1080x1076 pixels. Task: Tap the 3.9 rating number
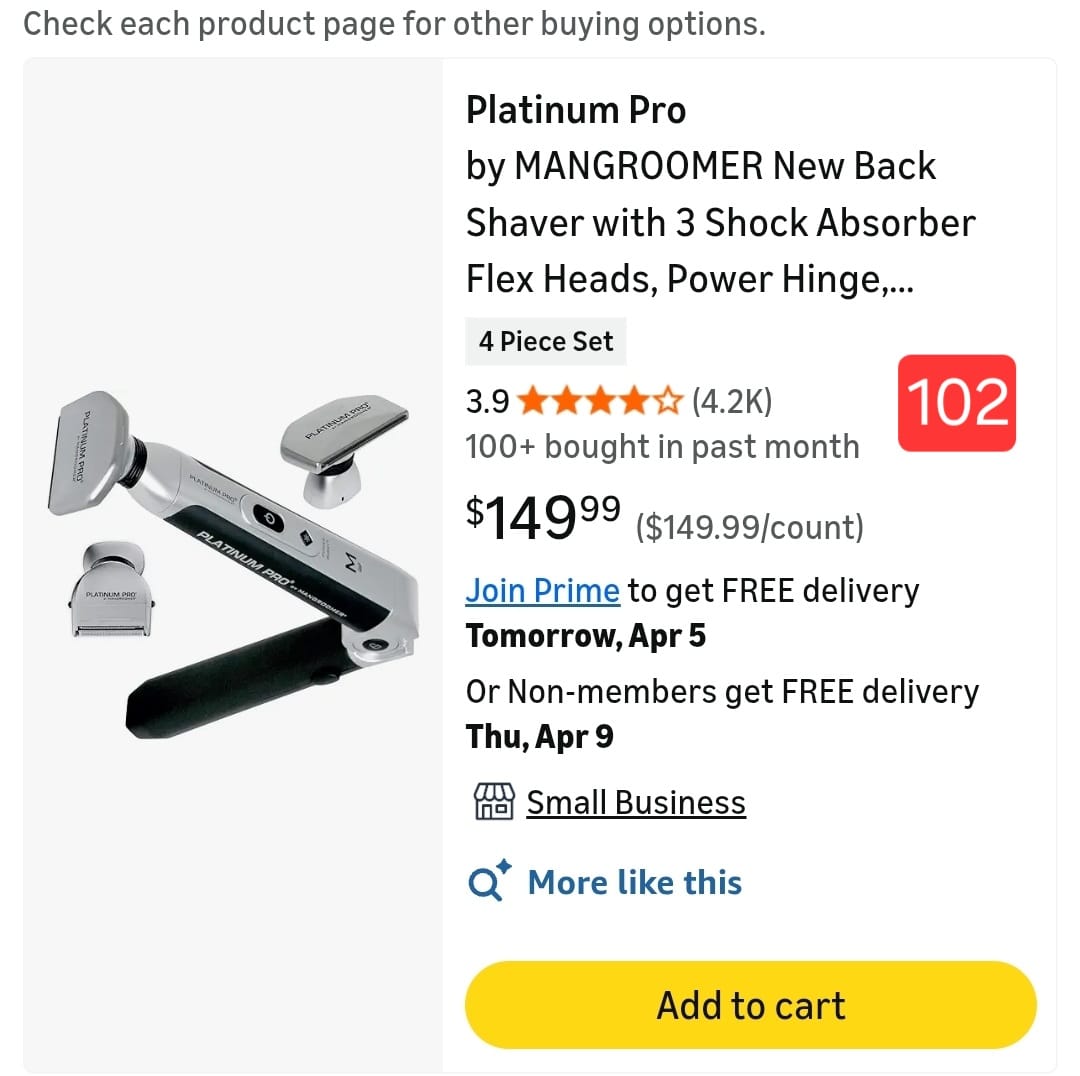tap(487, 402)
